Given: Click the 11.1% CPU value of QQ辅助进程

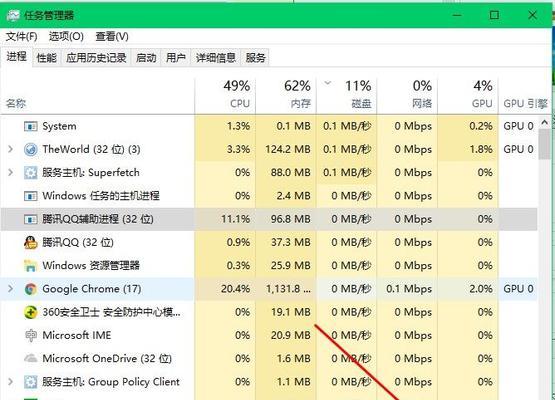Looking at the screenshot, I should click(235, 219).
